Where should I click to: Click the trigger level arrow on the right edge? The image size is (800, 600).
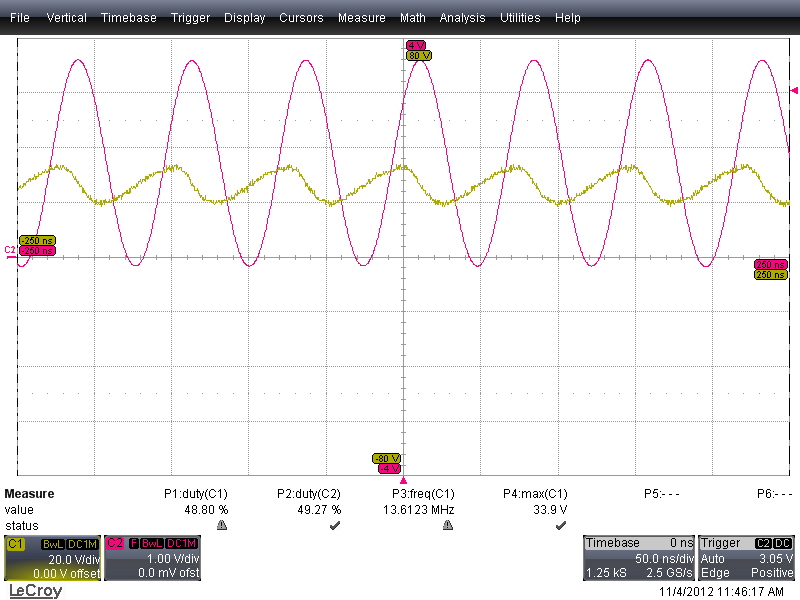click(x=794, y=90)
